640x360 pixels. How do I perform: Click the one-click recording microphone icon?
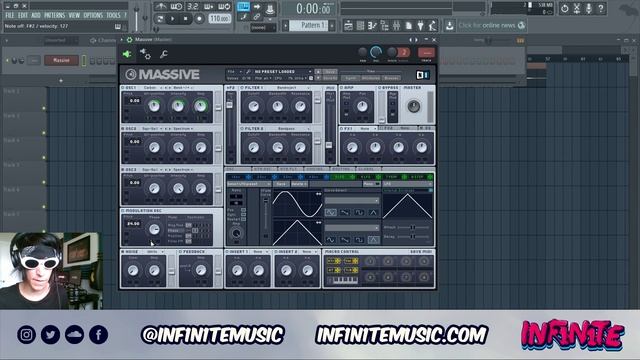pos(589,8)
